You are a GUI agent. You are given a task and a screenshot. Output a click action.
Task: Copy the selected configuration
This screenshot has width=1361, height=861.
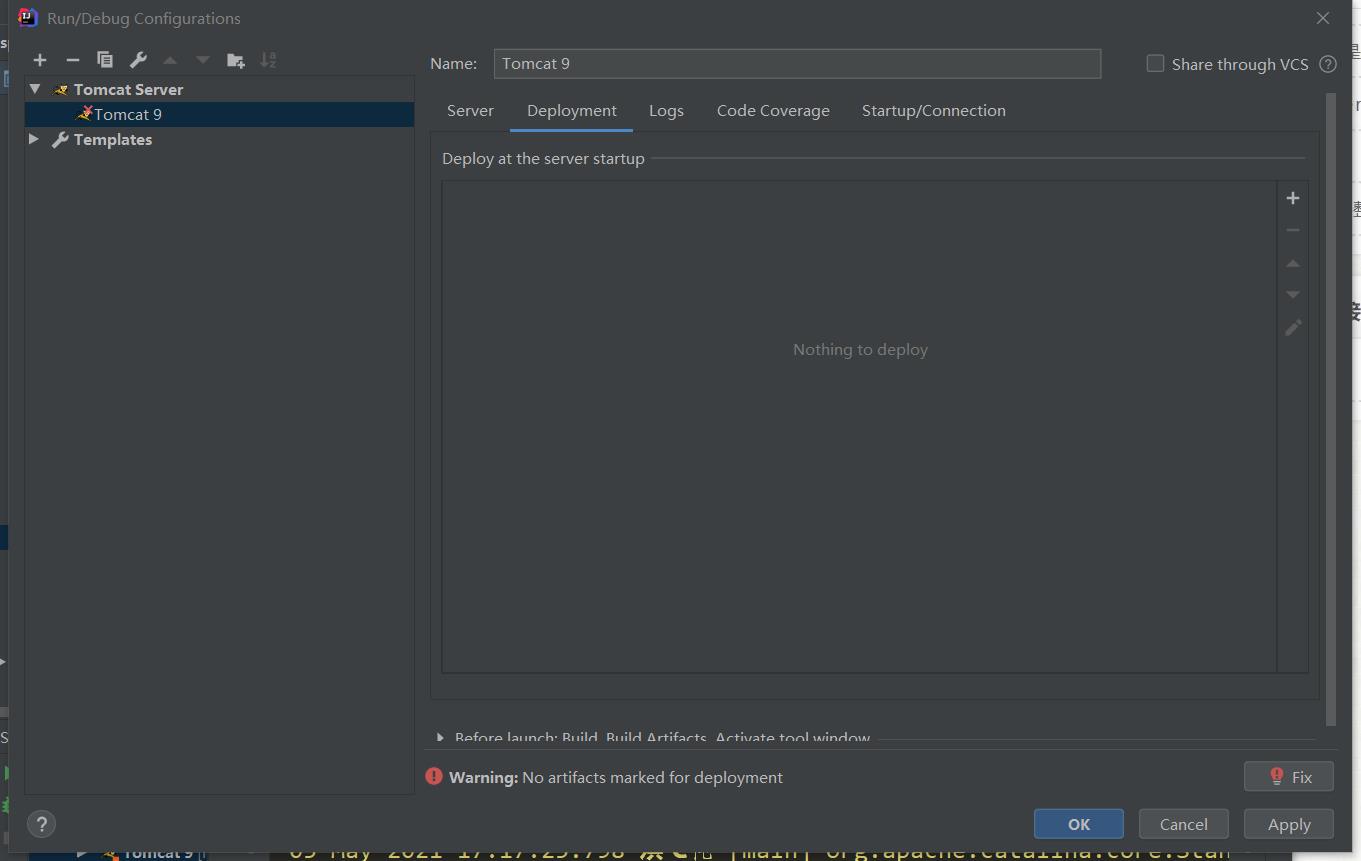click(105, 60)
